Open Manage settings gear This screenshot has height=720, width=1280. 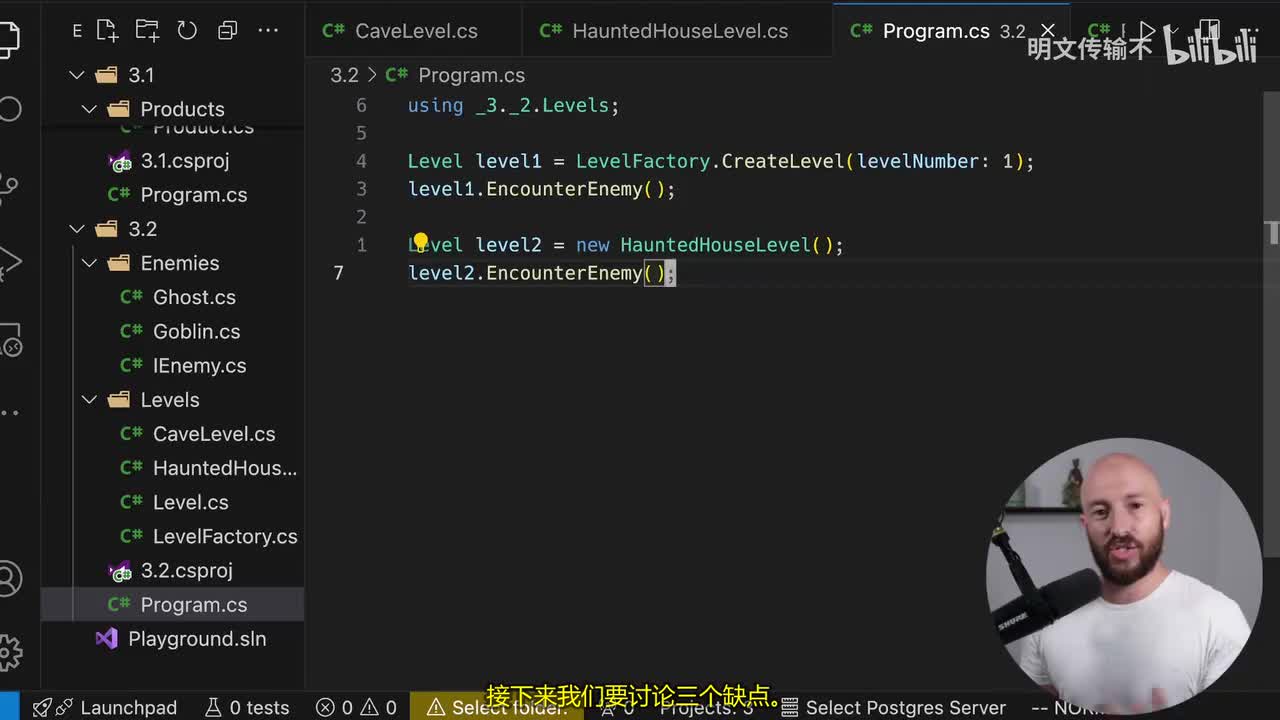(x=10, y=652)
